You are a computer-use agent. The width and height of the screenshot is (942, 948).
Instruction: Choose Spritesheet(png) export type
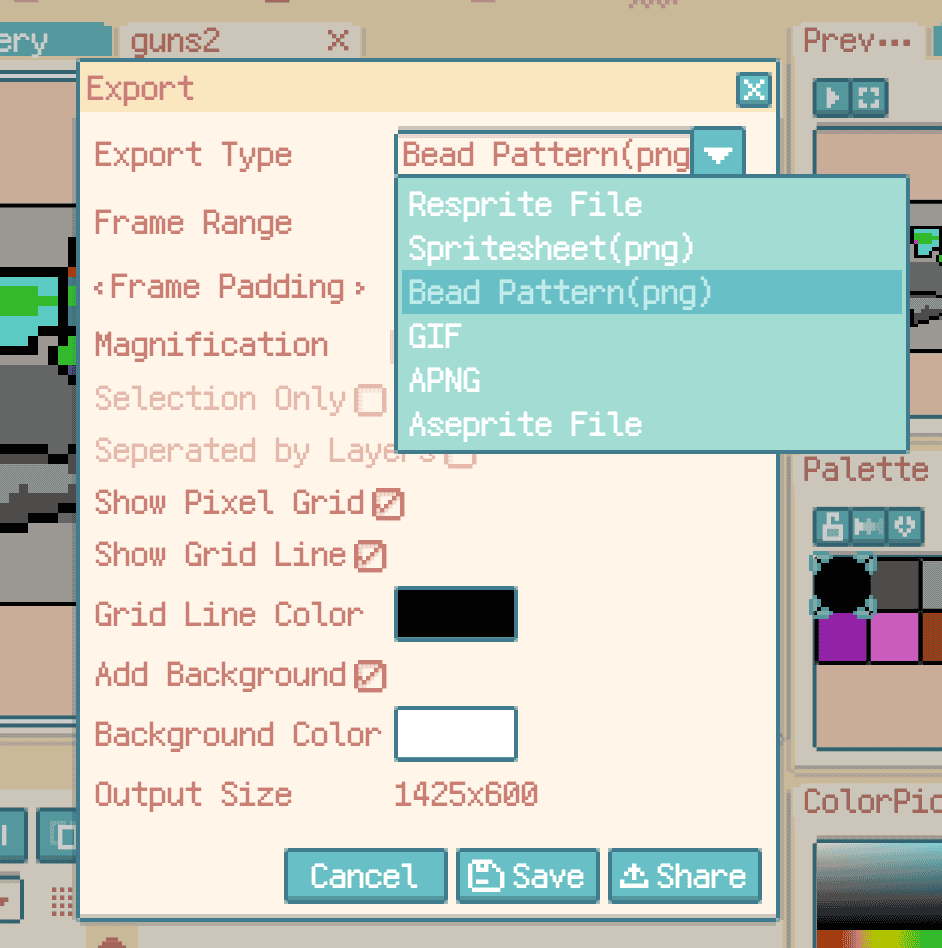coord(550,248)
